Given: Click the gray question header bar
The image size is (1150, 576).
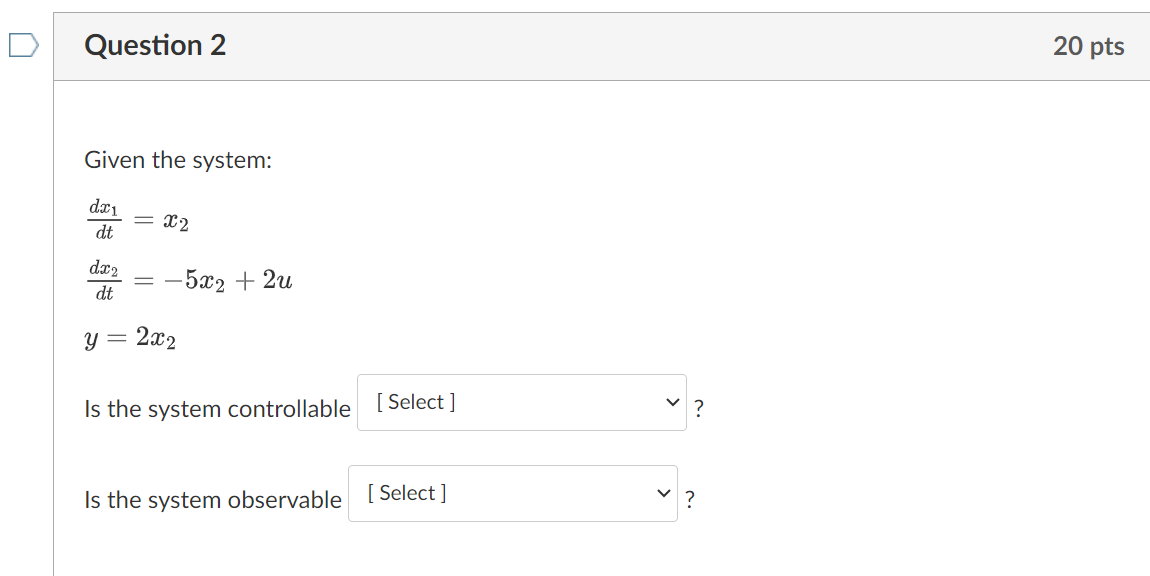Looking at the screenshot, I should click(601, 46).
